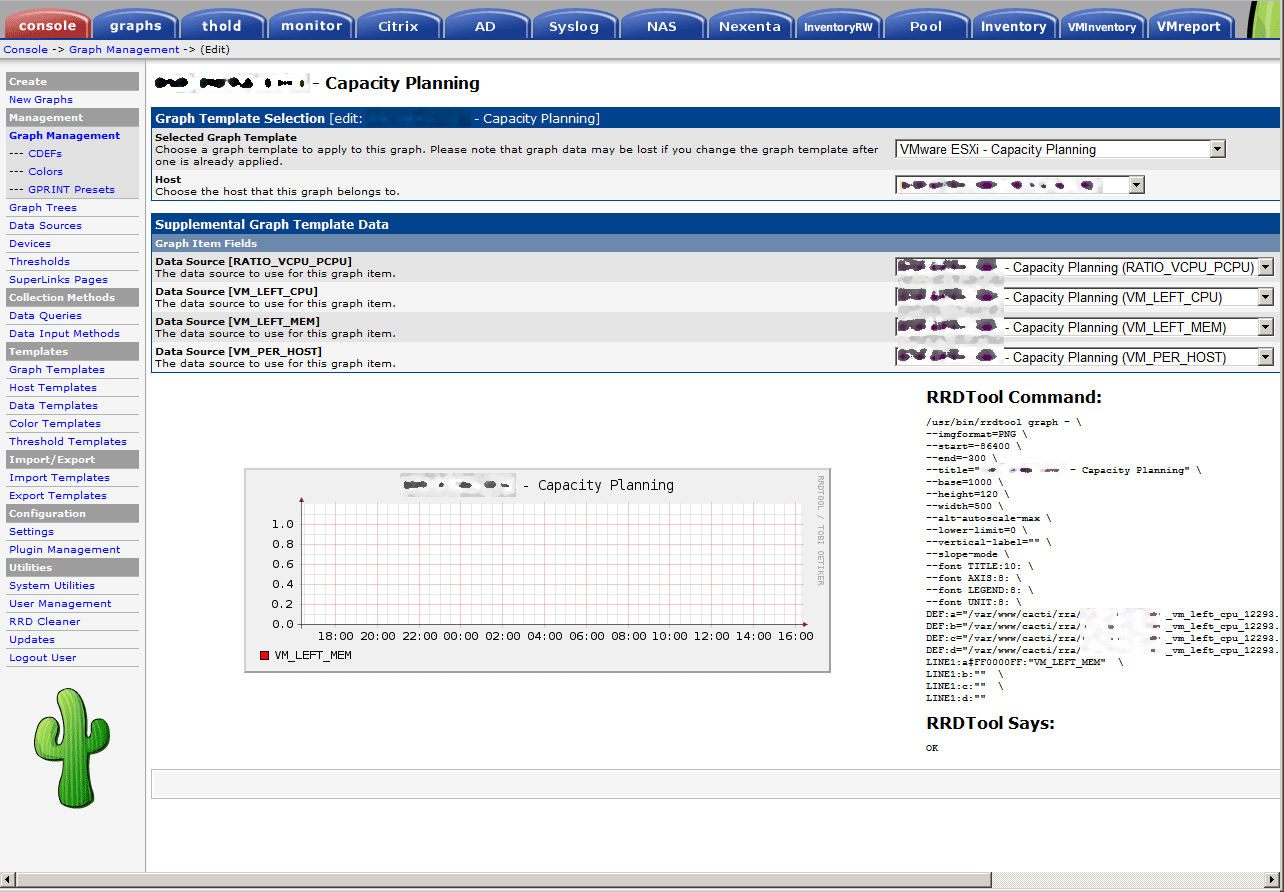
Task: Switch to the graphs tab
Action: tap(136, 26)
